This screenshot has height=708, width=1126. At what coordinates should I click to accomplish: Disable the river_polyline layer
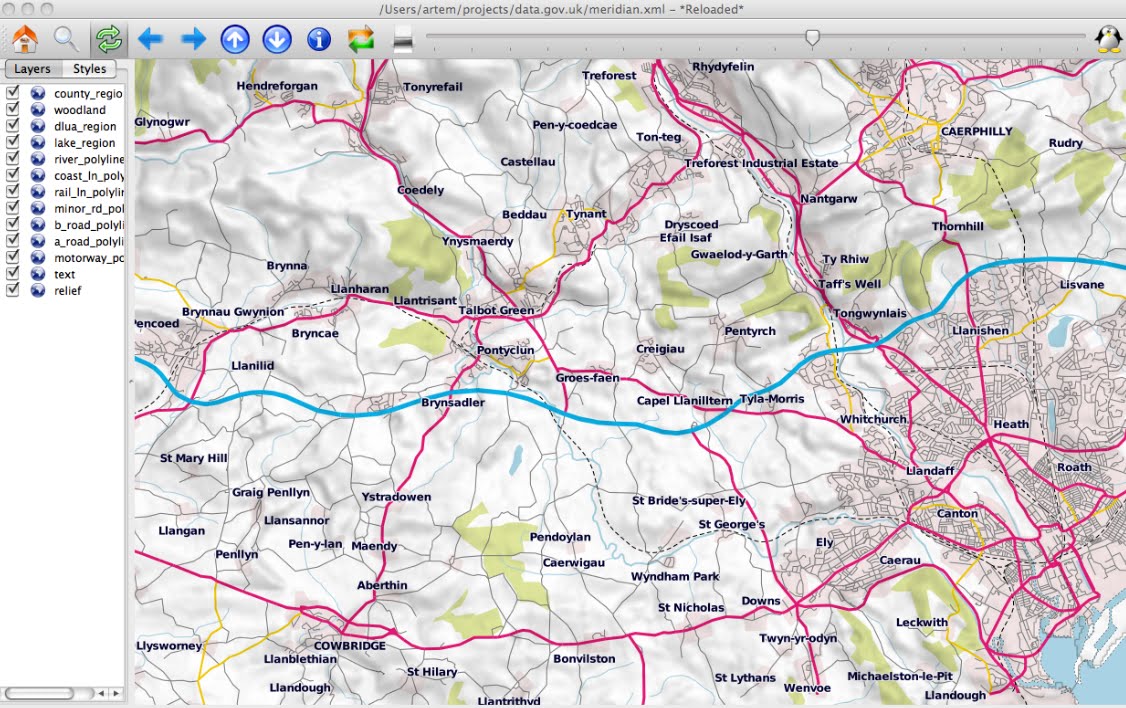[11, 158]
